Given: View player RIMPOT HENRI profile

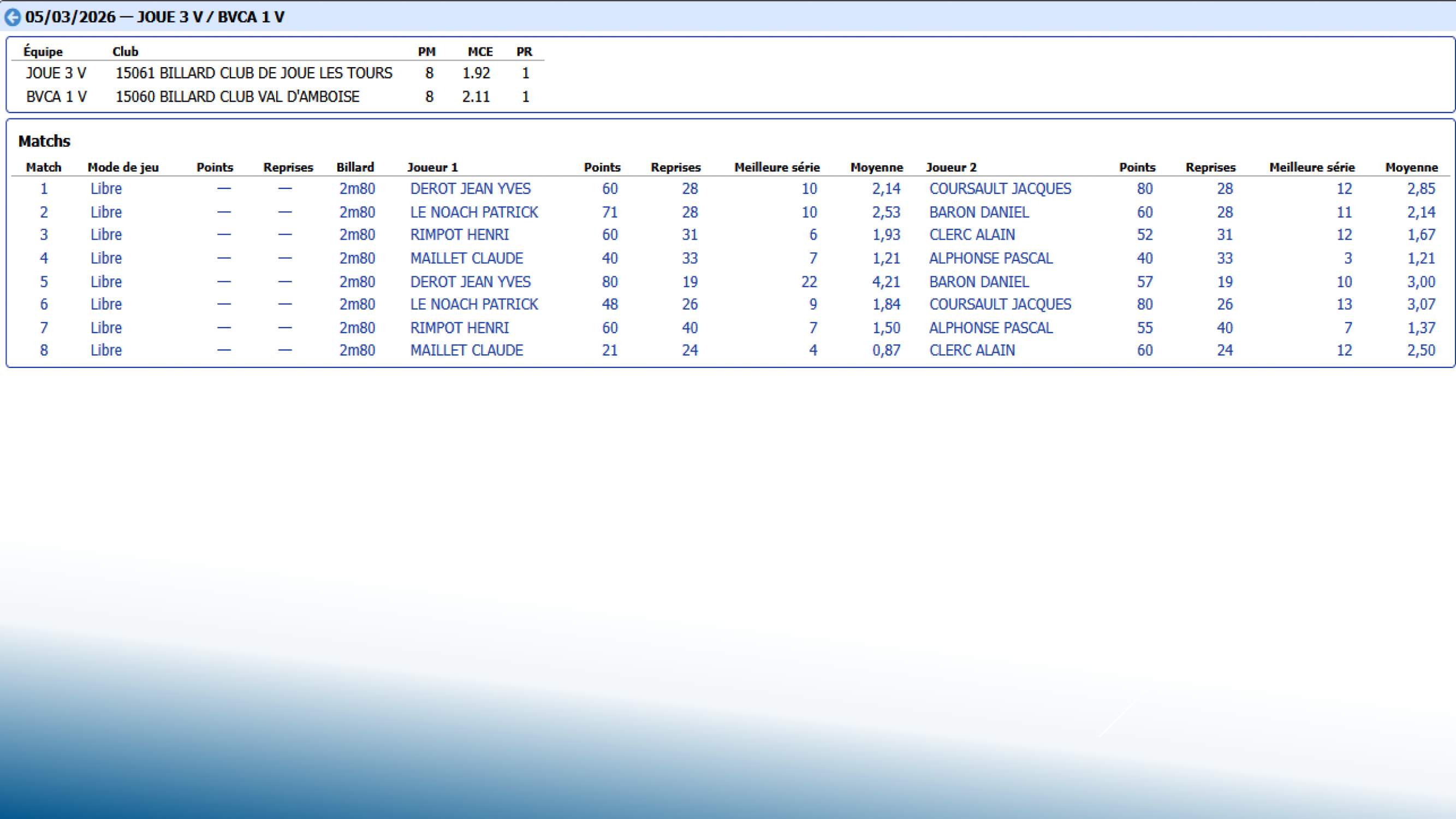Looking at the screenshot, I should pos(459,234).
